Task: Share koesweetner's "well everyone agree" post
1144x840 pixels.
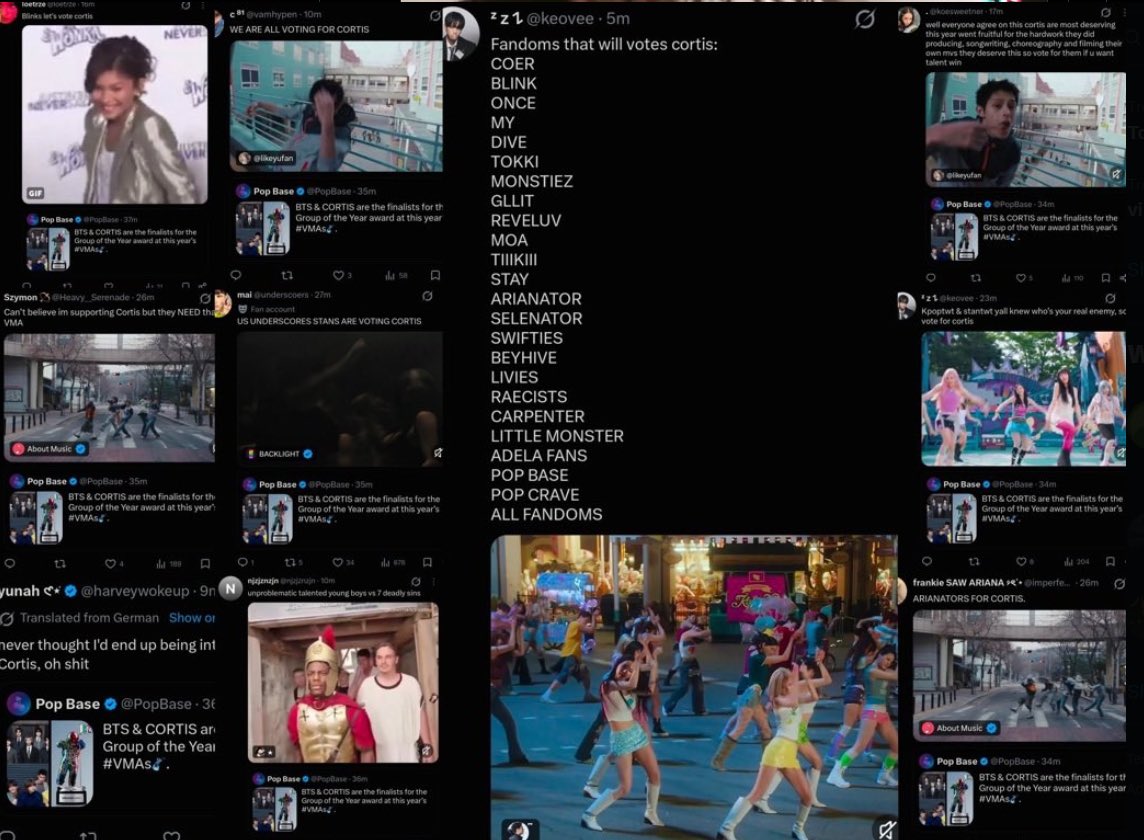Action: (1124, 277)
